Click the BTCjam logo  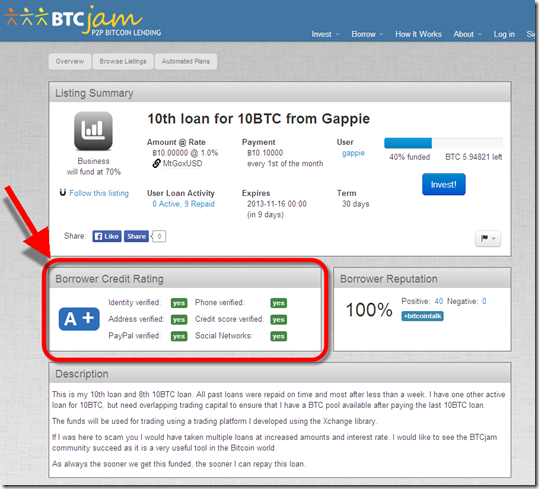(82, 21)
